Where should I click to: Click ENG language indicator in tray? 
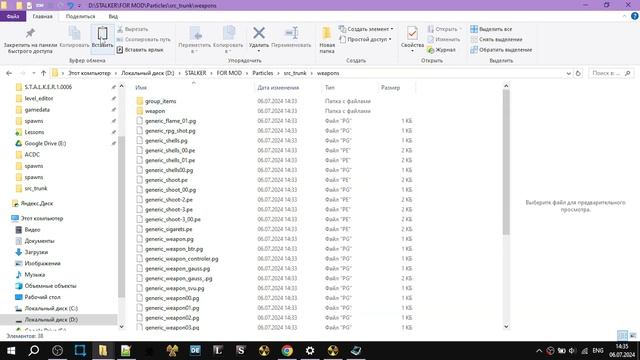click(598, 351)
